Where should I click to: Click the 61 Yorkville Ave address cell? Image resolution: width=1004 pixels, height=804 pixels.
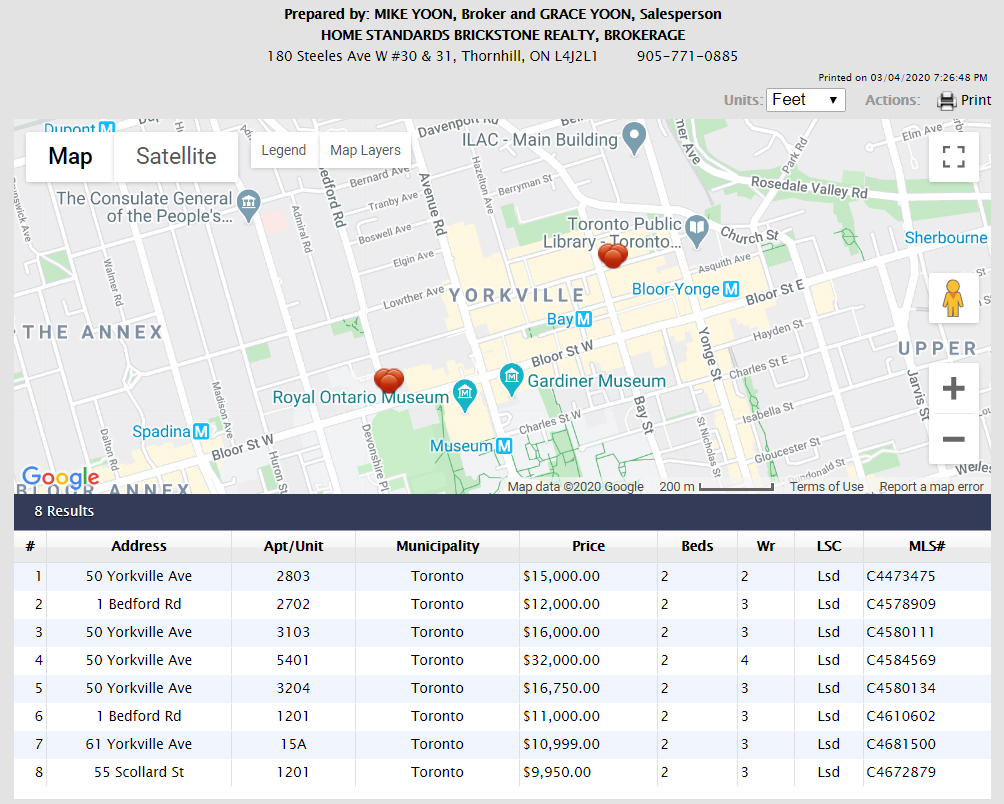[x=139, y=744]
